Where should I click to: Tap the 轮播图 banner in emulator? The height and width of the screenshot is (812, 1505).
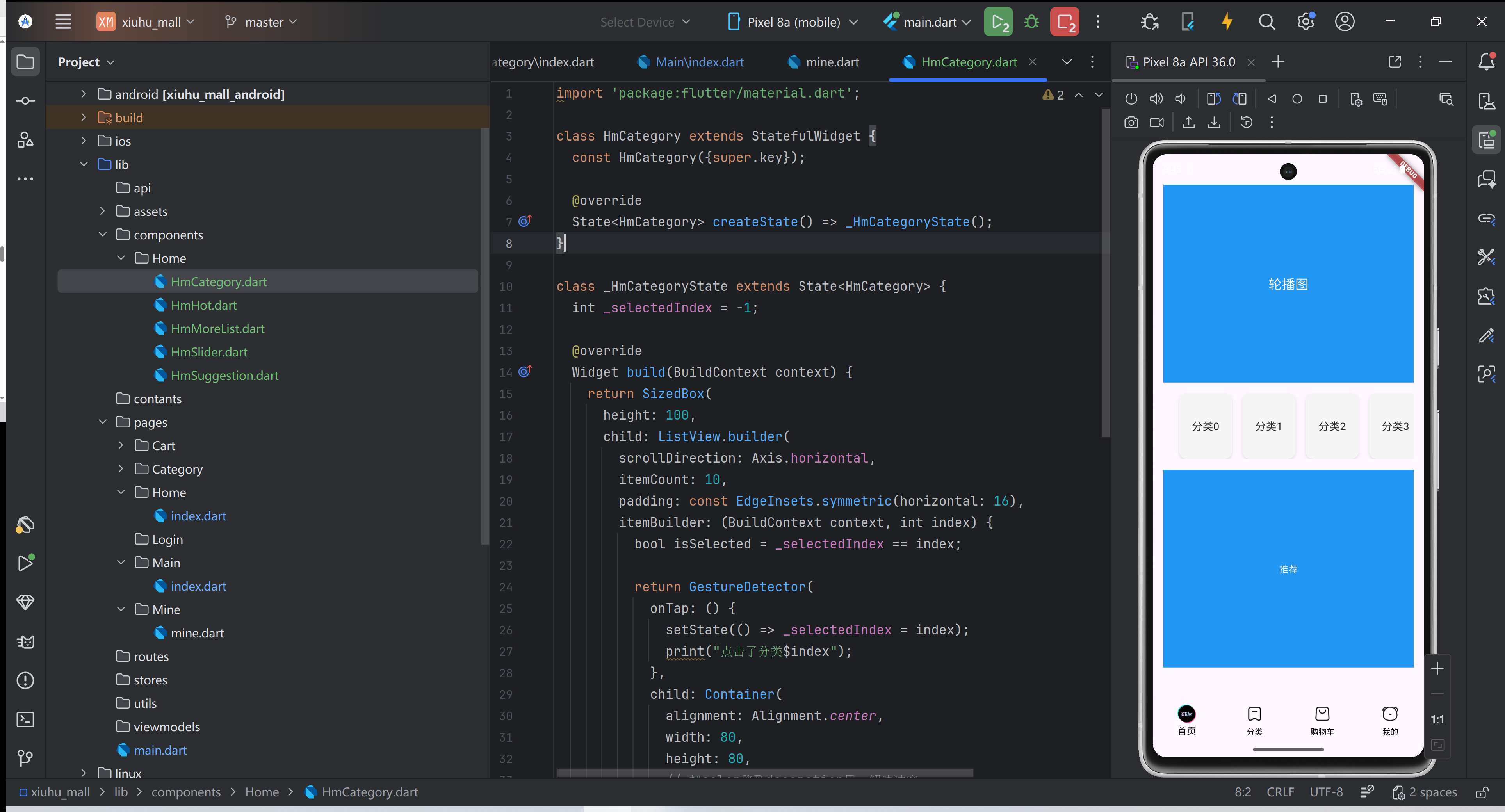pos(1288,284)
